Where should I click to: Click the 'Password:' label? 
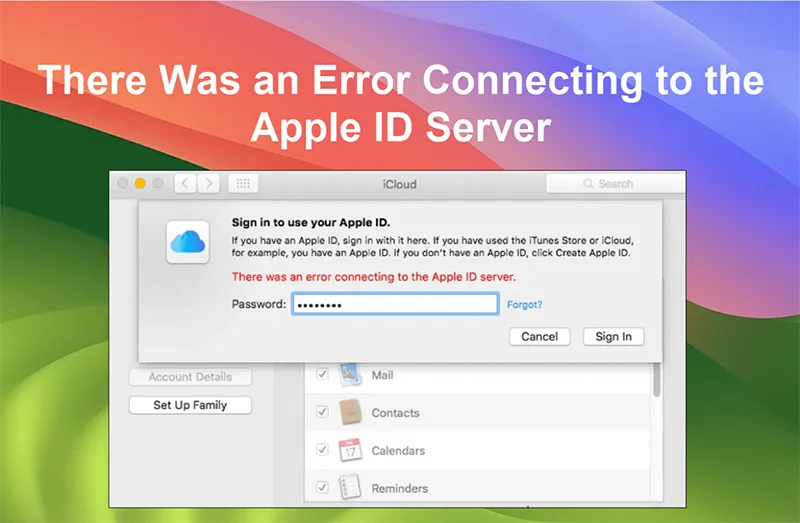click(259, 304)
